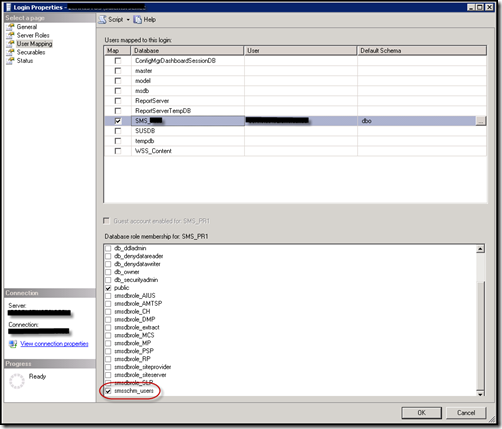Enable the smsdbrole_siteserver role

[x=108, y=375]
